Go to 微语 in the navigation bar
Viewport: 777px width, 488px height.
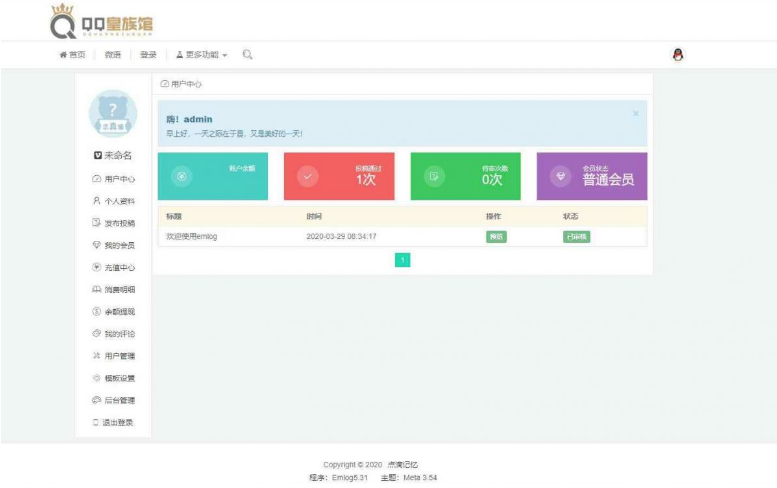coord(113,55)
